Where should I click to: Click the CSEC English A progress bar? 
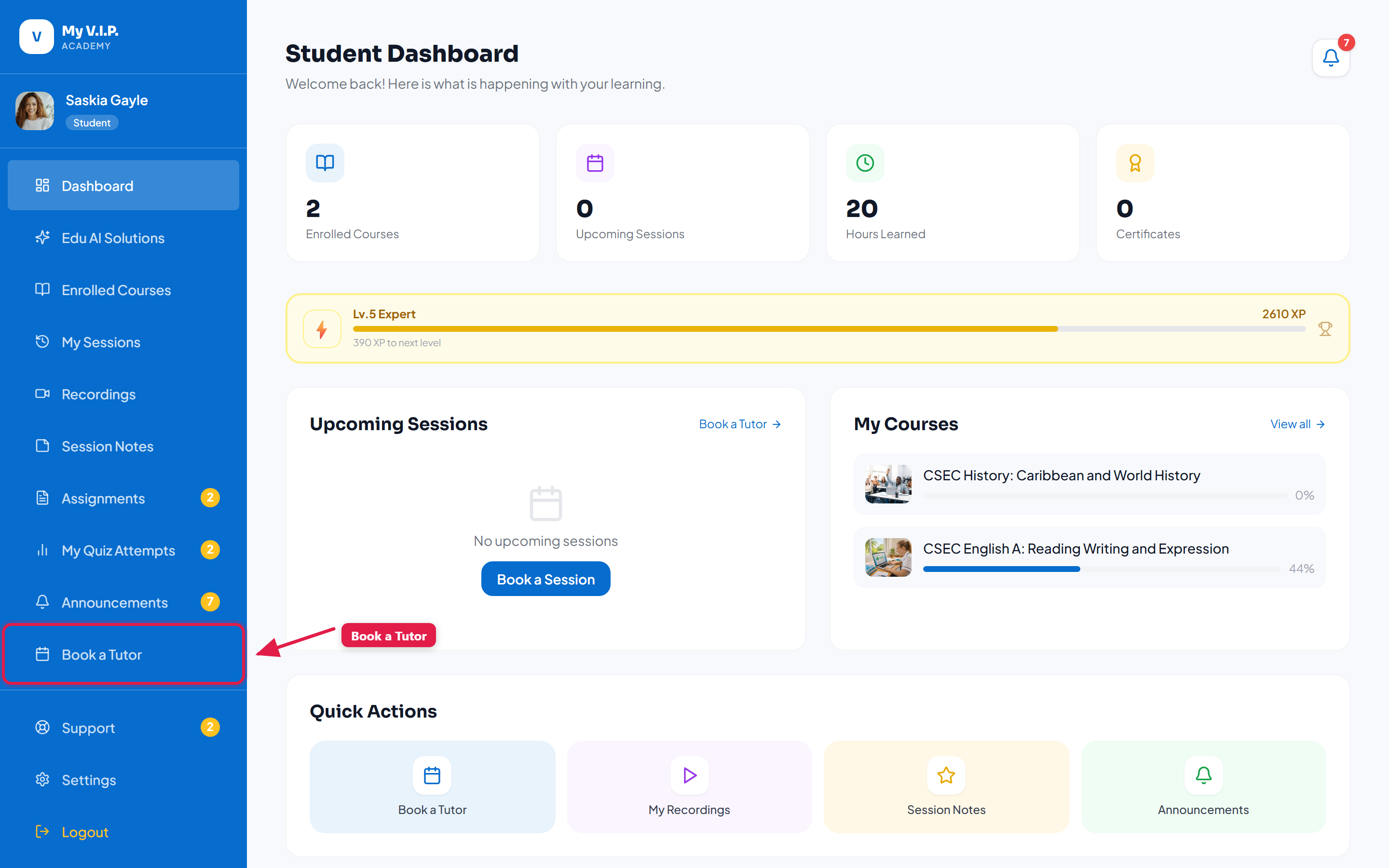pos(1102,569)
